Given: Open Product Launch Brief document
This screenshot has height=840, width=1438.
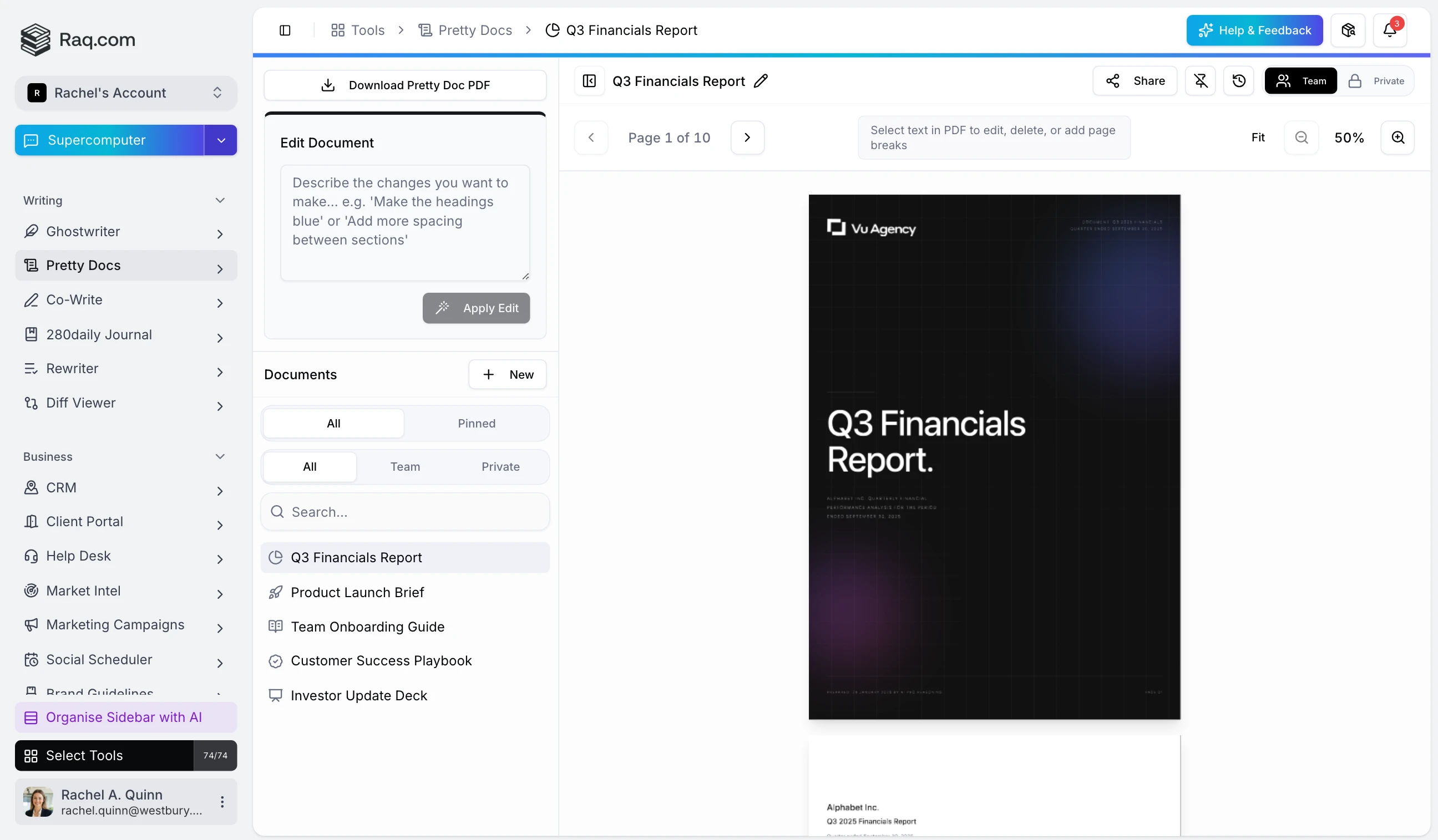Looking at the screenshot, I should [x=405, y=593].
